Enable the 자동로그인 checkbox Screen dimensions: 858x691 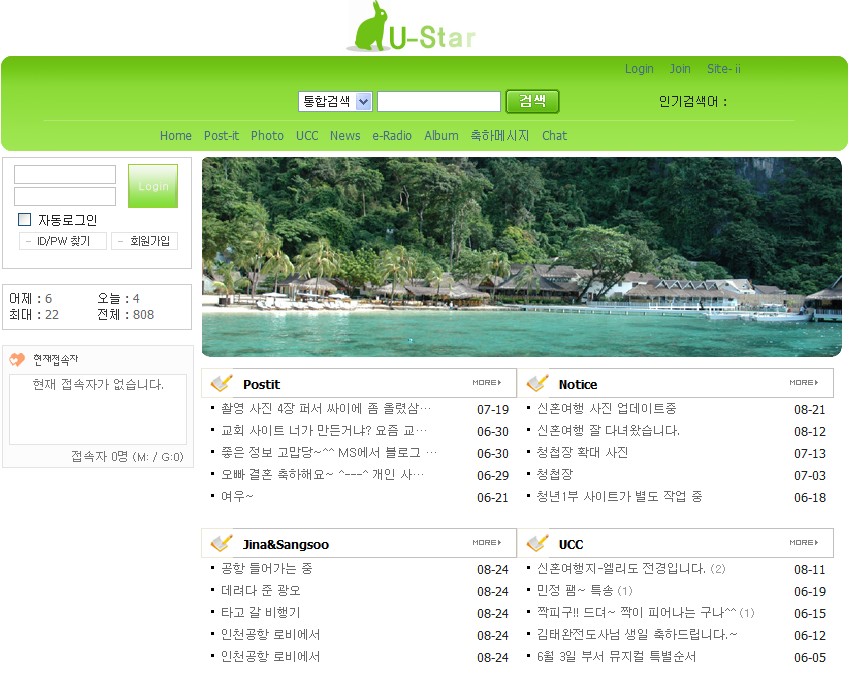click(x=25, y=219)
